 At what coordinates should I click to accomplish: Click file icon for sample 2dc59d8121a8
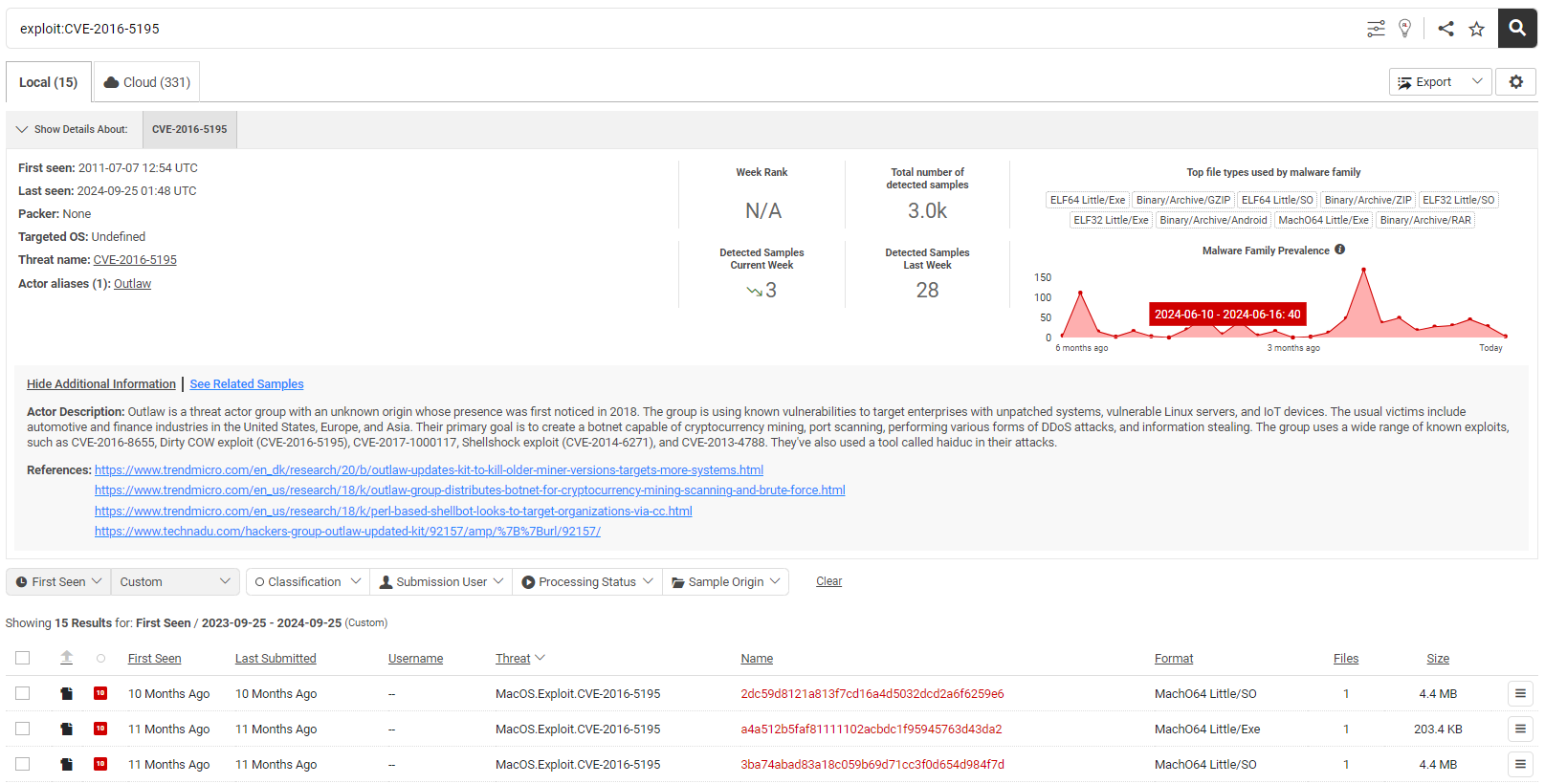tap(66, 694)
